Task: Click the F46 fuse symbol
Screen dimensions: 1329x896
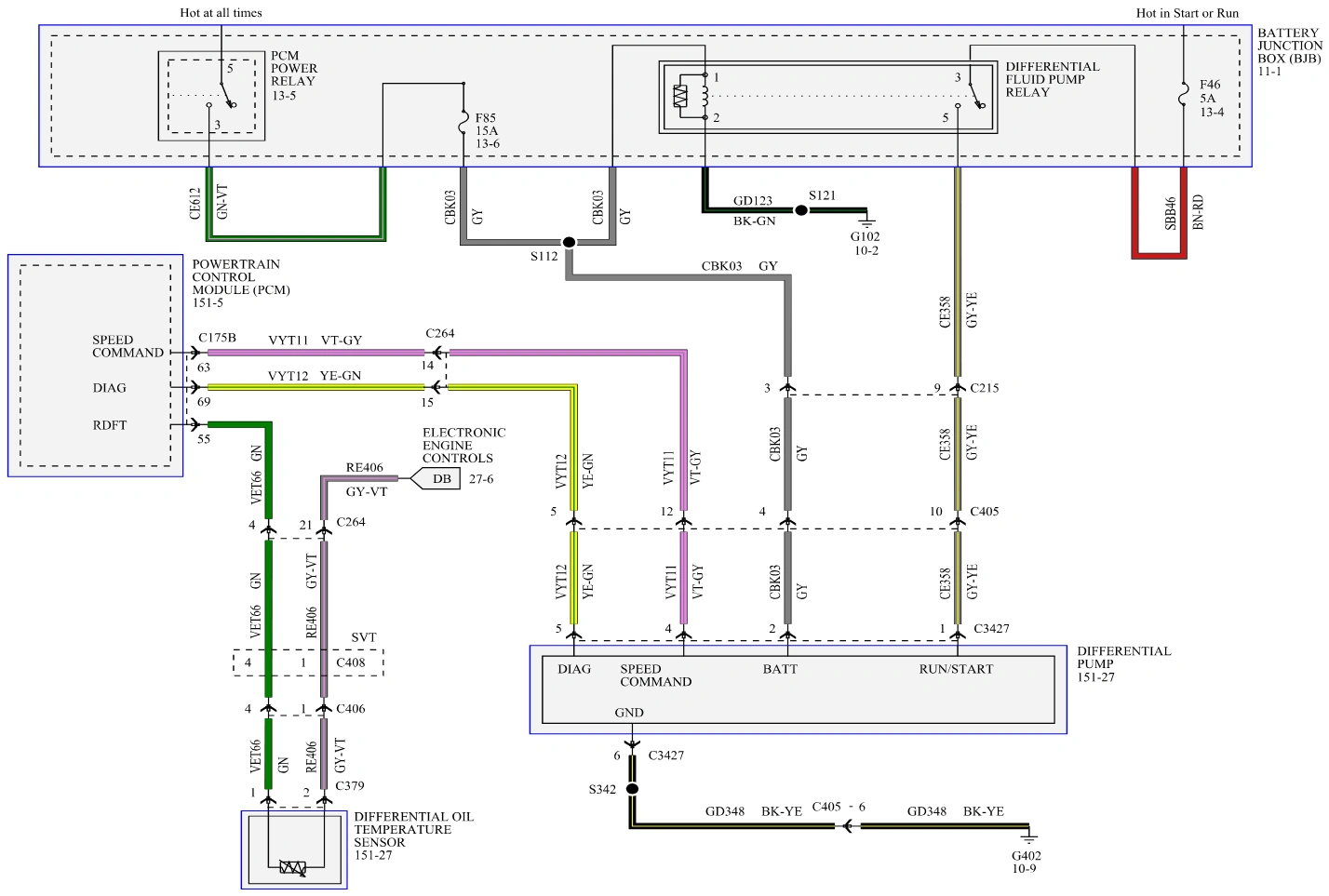Action: 1183,95
